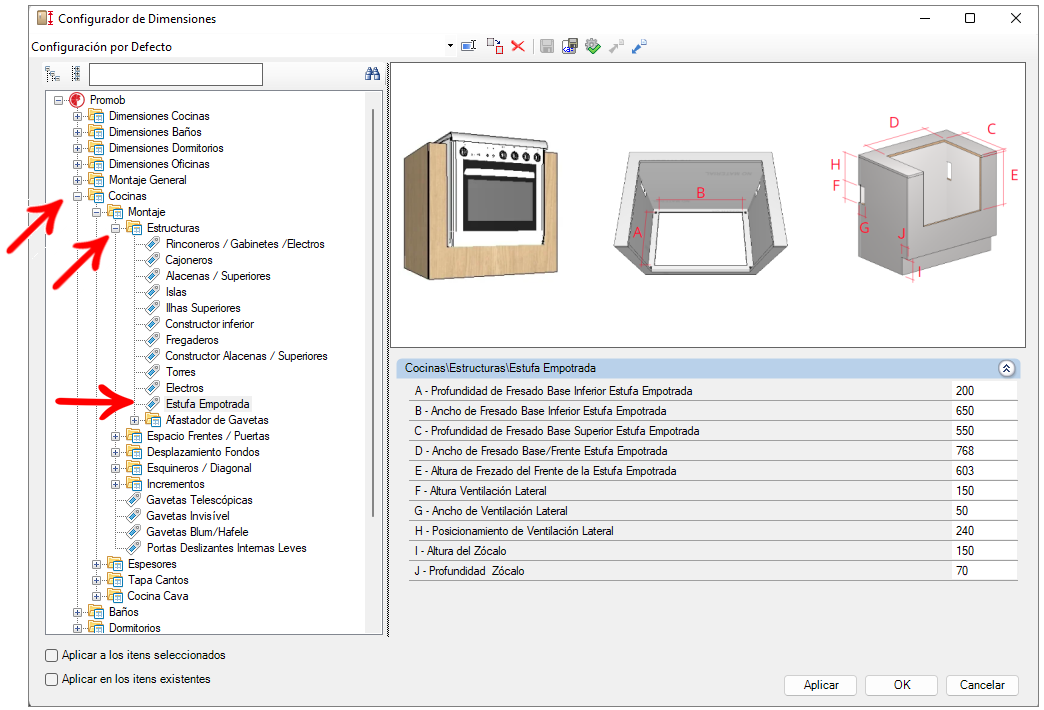The height and width of the screenshot is (710, 1044).
Task: Collapse the Cocinas tree node
Action: pos(77,196)
